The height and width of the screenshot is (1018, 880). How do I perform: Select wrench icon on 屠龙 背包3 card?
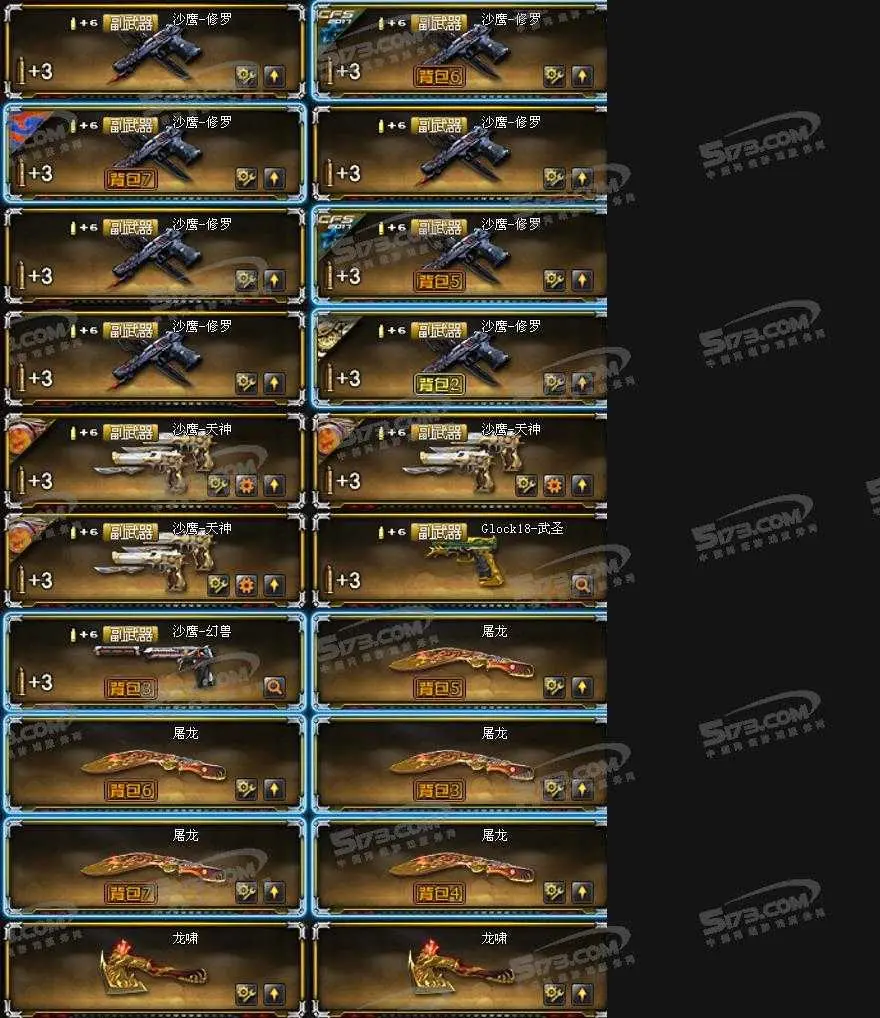[554, 789]
